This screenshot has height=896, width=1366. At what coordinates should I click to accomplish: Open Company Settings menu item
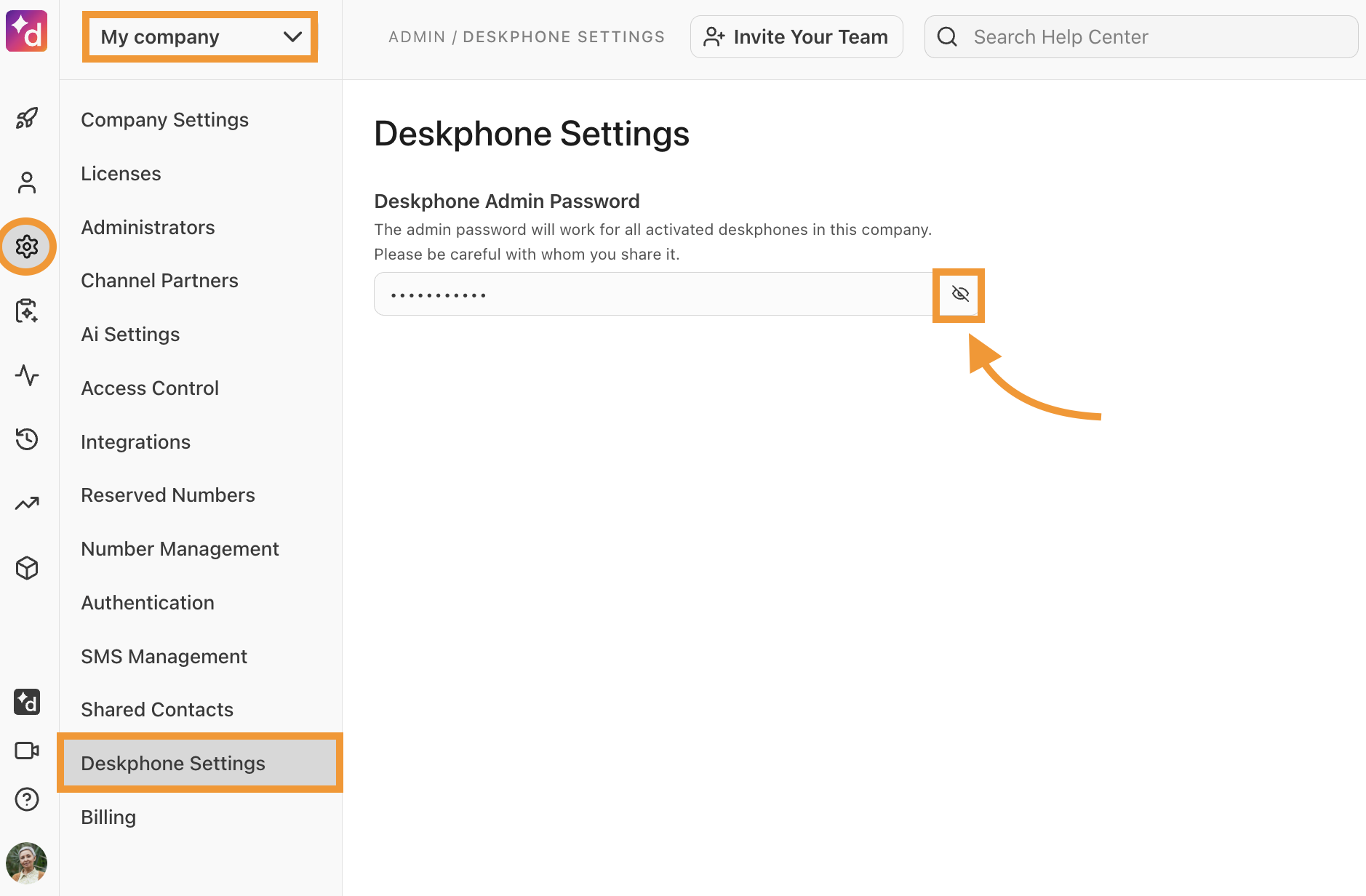165,120
